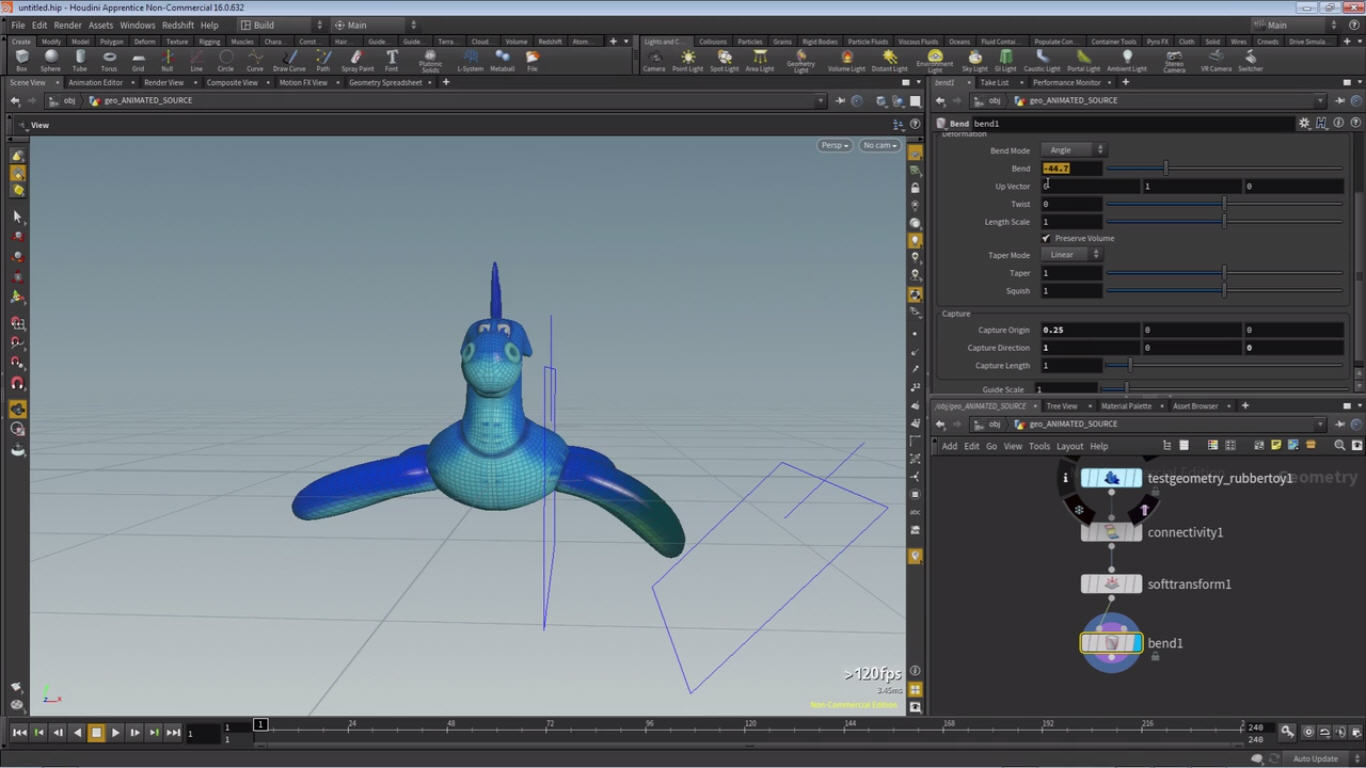Open the Bend Mode Angle dropdown
The height and width of the screenshot is (768, 1366).
click(x=1073, y=150)
